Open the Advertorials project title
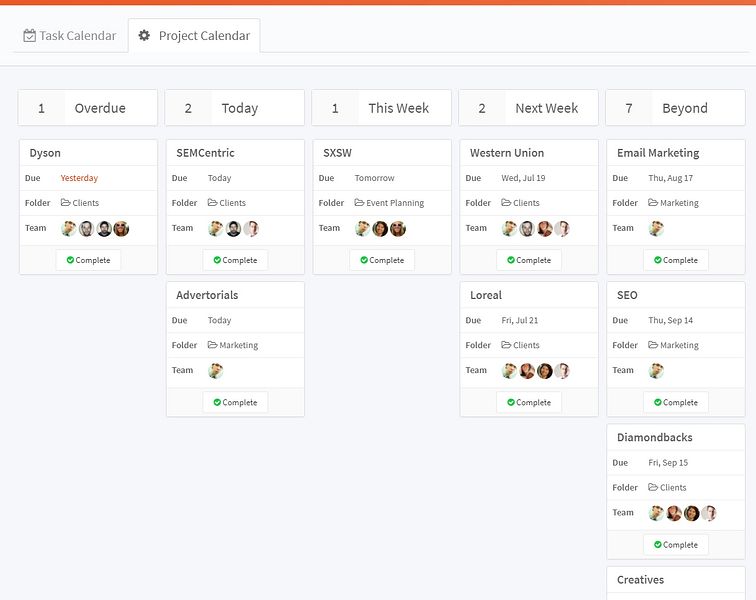 click(207, 295)
